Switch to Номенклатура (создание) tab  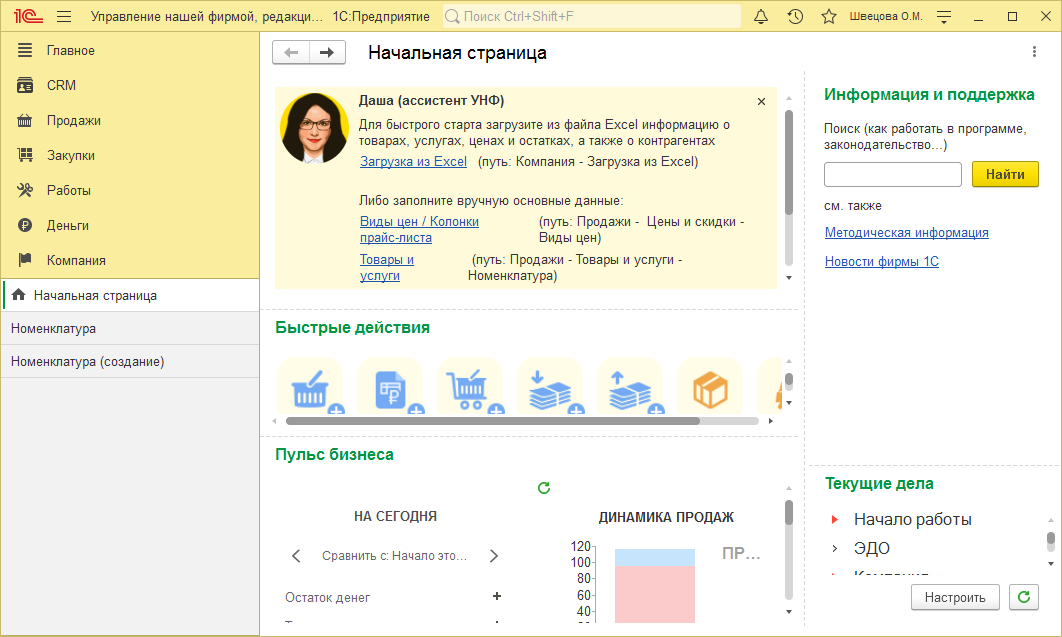130,361
